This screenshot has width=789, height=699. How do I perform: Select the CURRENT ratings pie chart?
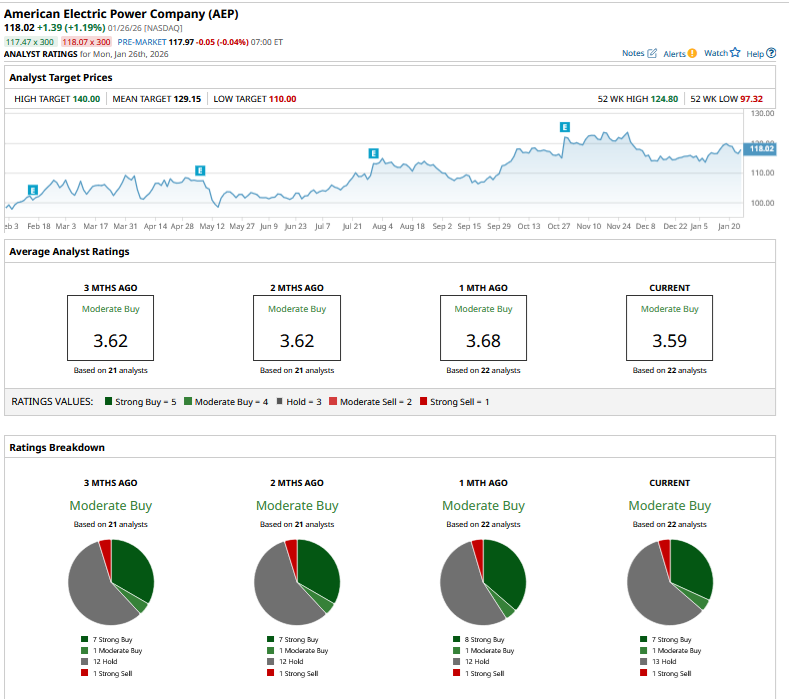669,582
